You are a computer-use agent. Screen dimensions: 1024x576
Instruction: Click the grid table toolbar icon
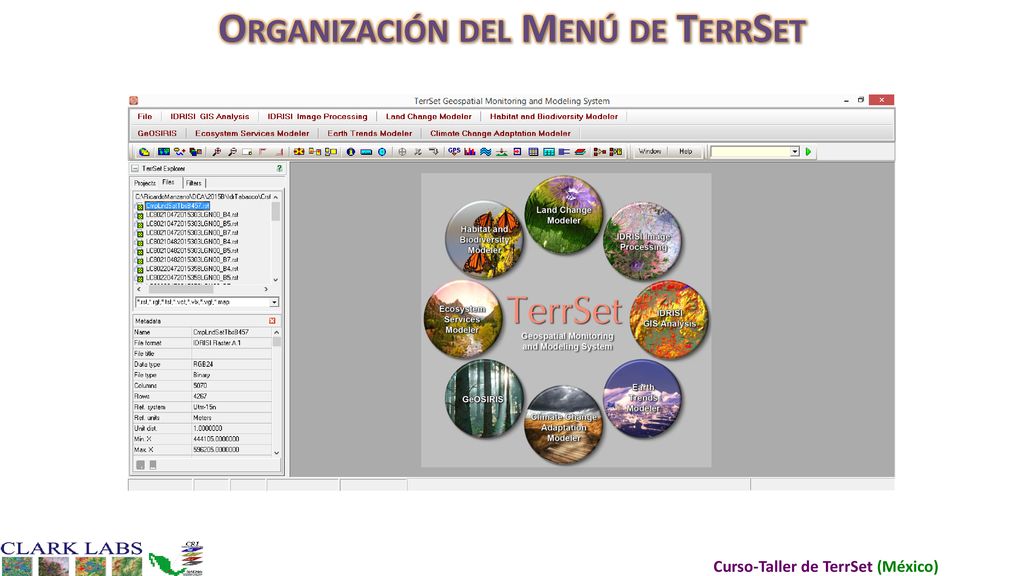(x=533, y=152)
